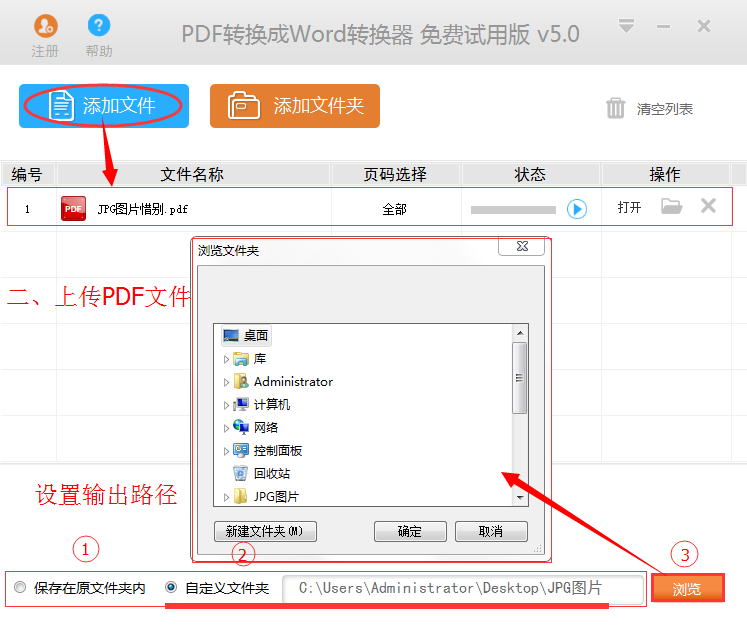
Task: Click the 全部 page selection cell
Action: 395,209
